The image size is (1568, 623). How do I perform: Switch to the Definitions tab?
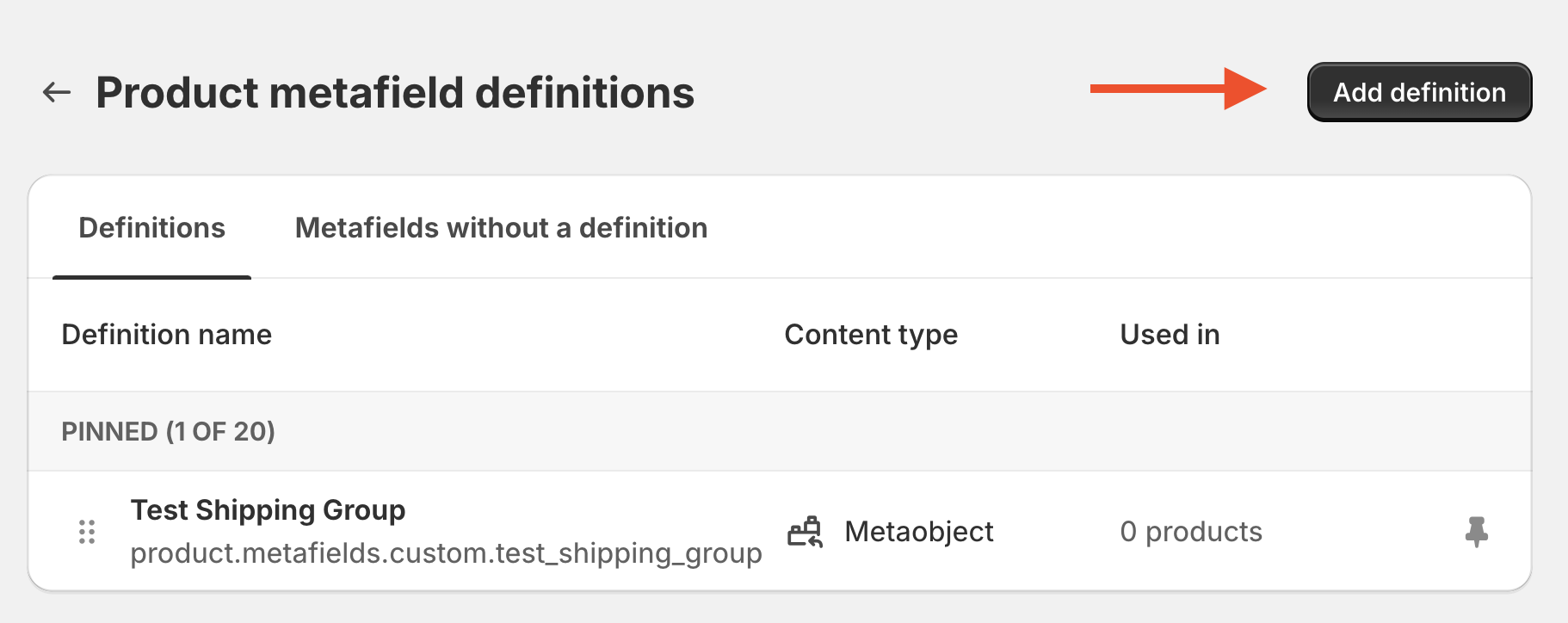coord(151,228)
